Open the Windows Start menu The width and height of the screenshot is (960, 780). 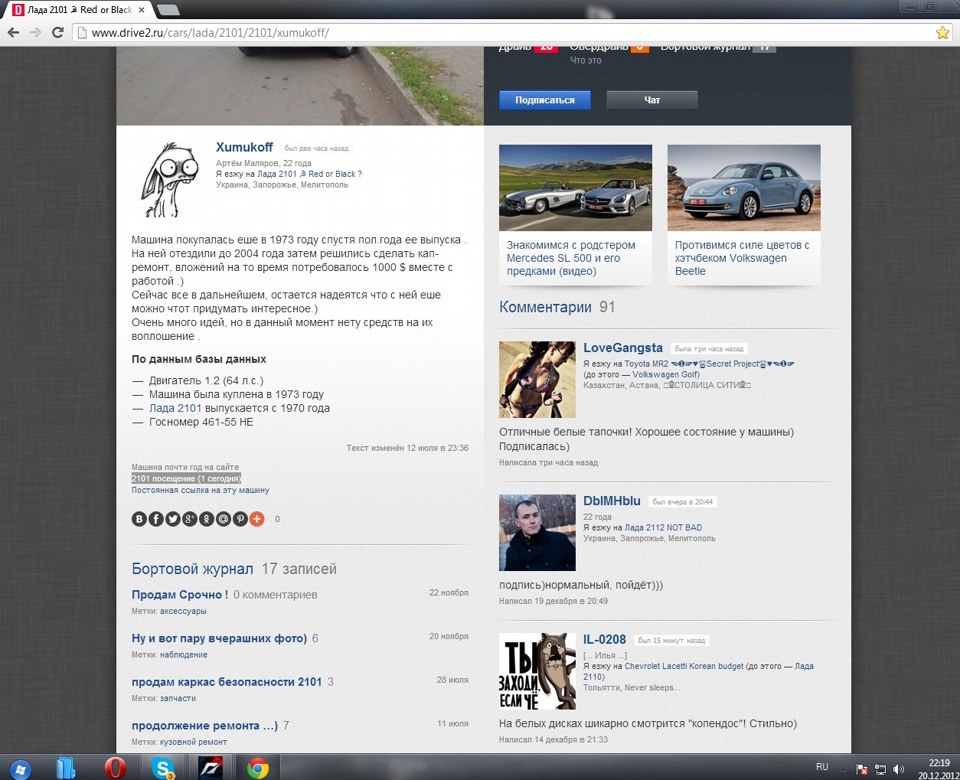[20, 768]
